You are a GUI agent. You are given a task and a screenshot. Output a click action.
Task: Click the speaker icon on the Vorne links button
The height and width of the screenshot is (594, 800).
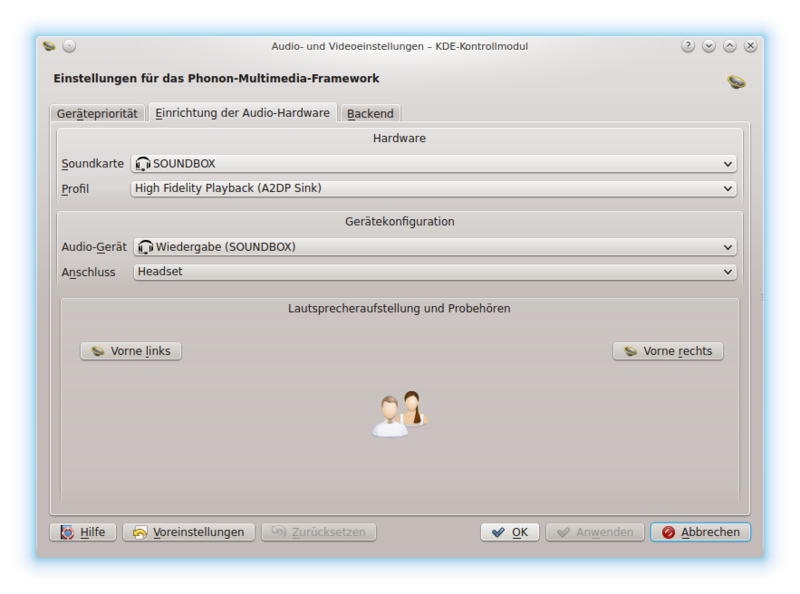(98, 351)
